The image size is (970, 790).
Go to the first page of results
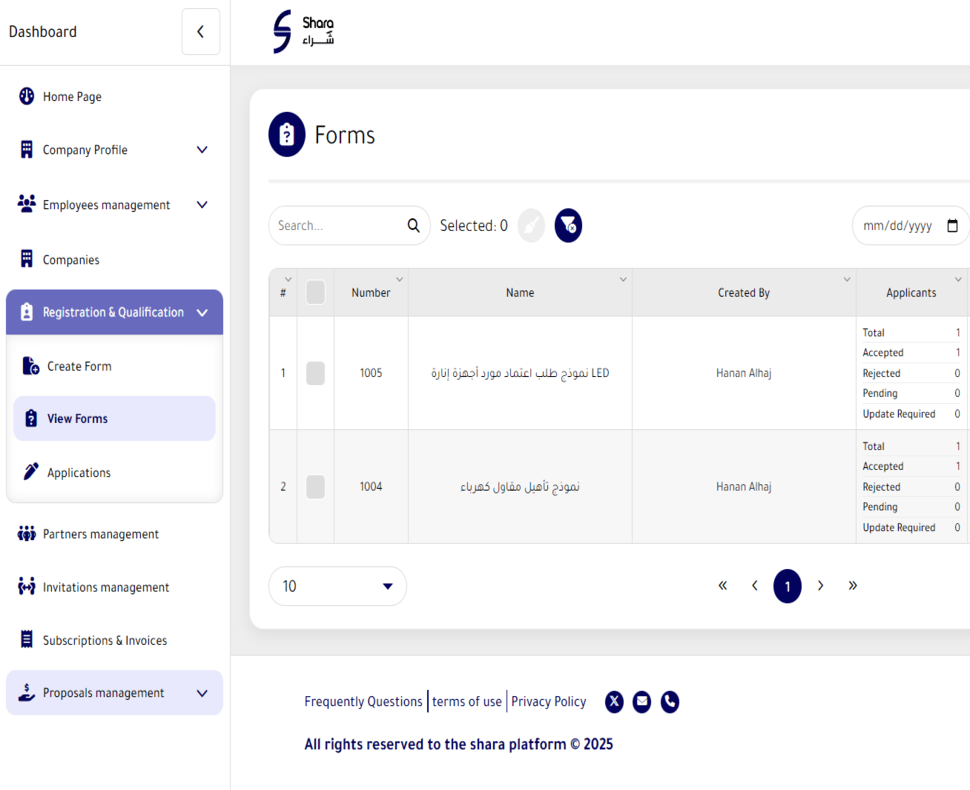[722, 585]
